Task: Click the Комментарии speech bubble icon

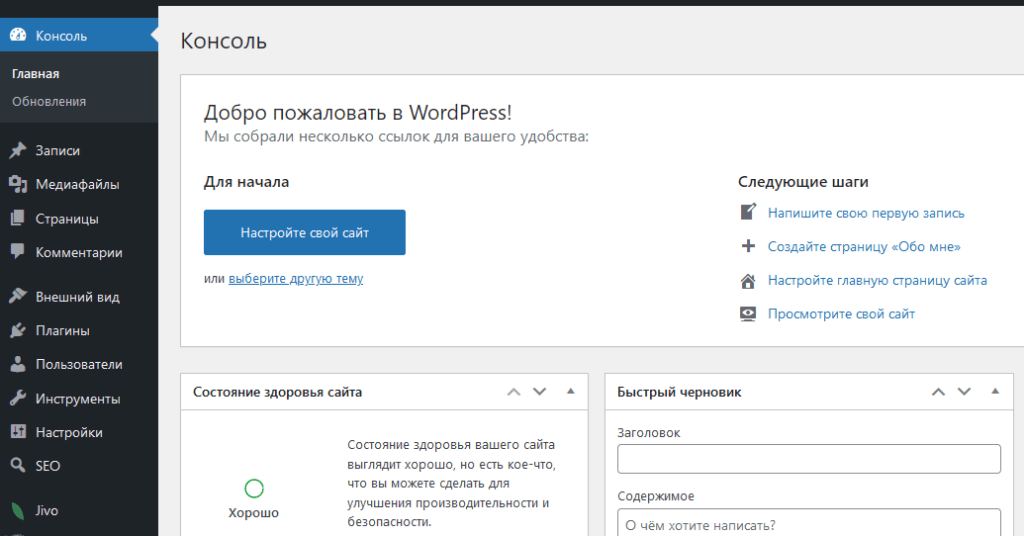Action: tap(18, 252)
